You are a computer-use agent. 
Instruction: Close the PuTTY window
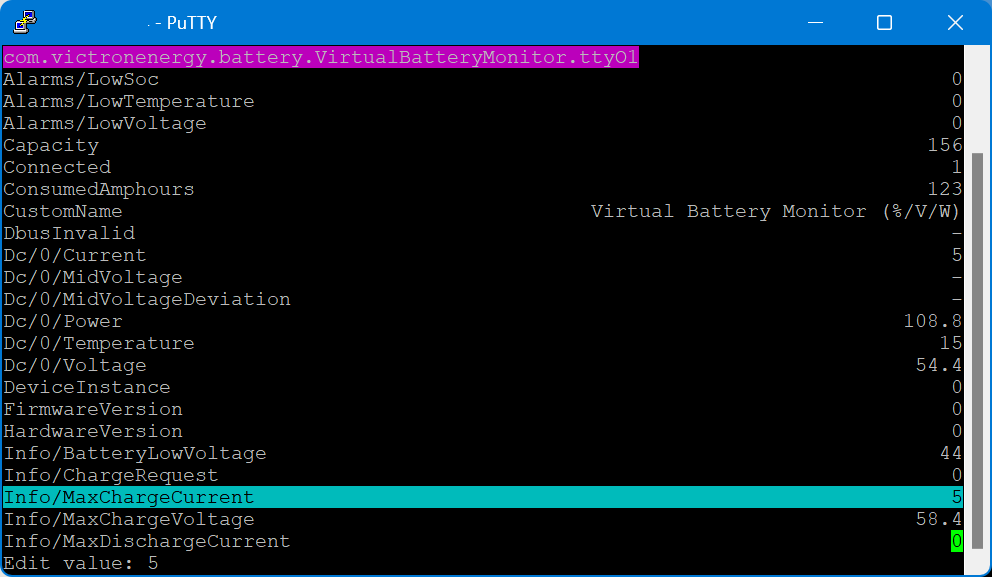[x=955, y=22]
